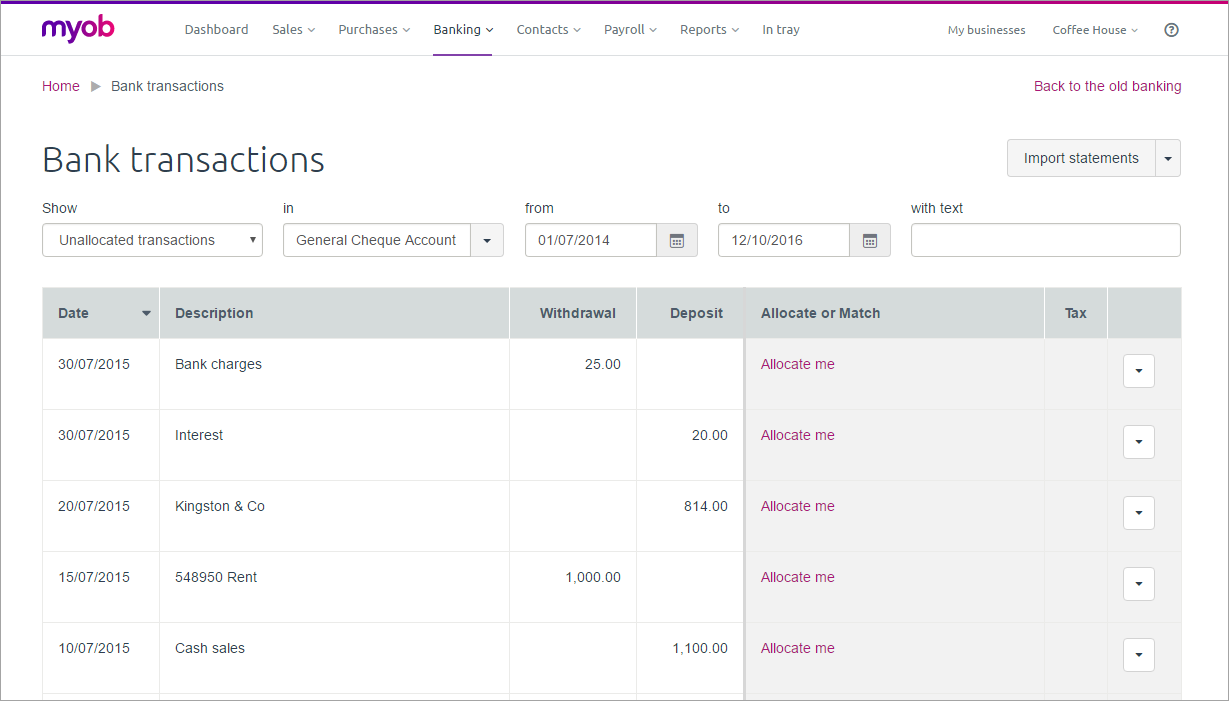Allocate the Cash sales transaction

[x=797, y=648]
